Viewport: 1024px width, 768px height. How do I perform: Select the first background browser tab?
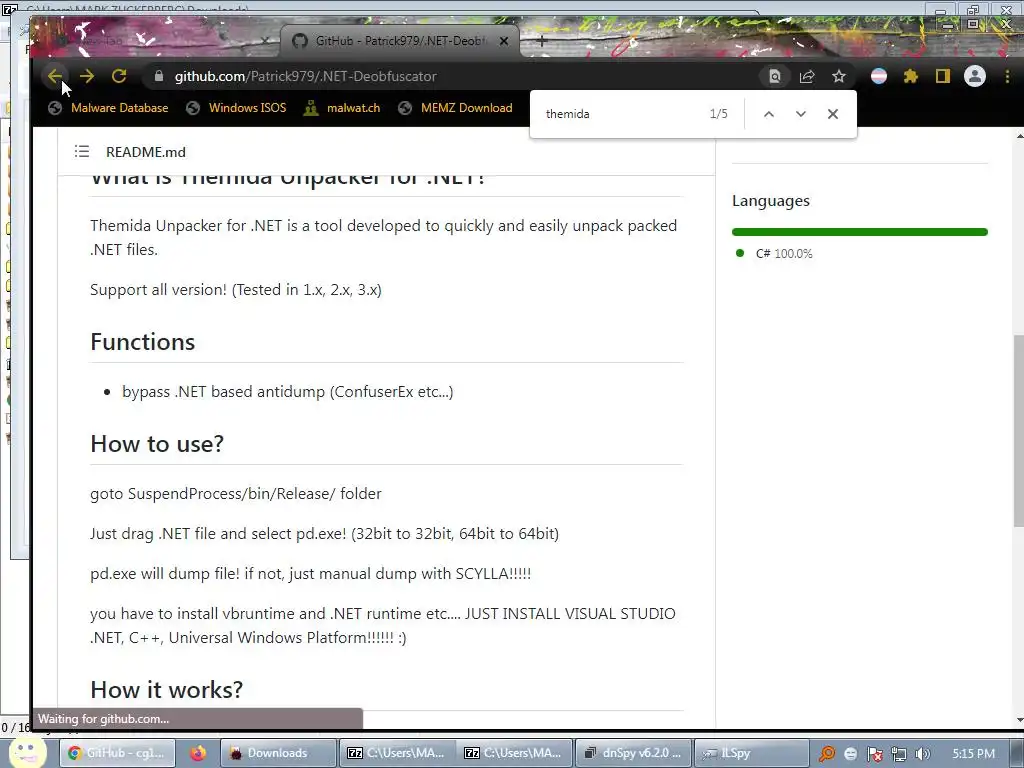(x=157, y=41)
